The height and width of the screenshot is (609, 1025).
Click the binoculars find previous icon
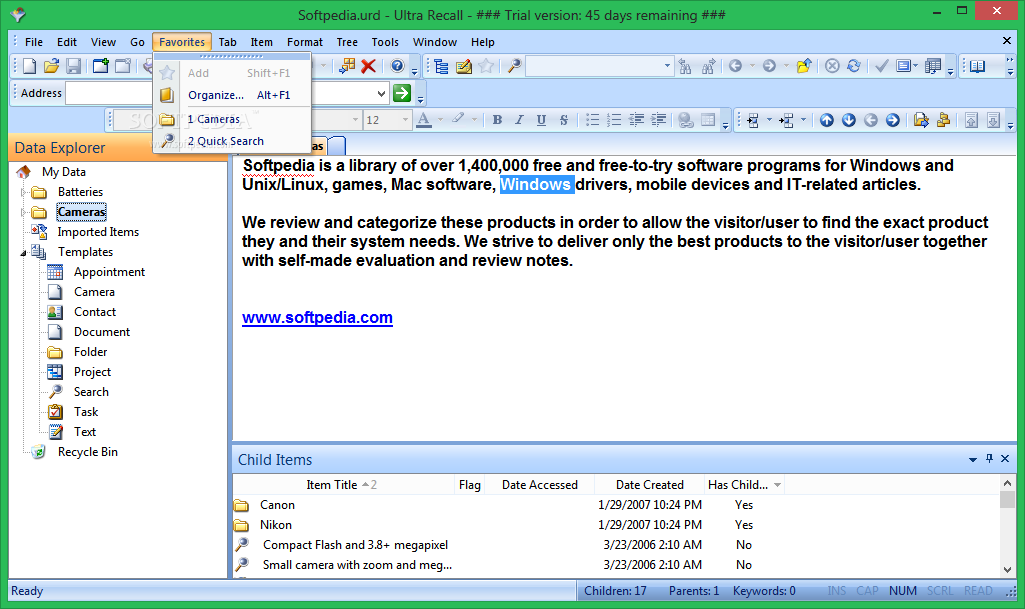[685, 66]
